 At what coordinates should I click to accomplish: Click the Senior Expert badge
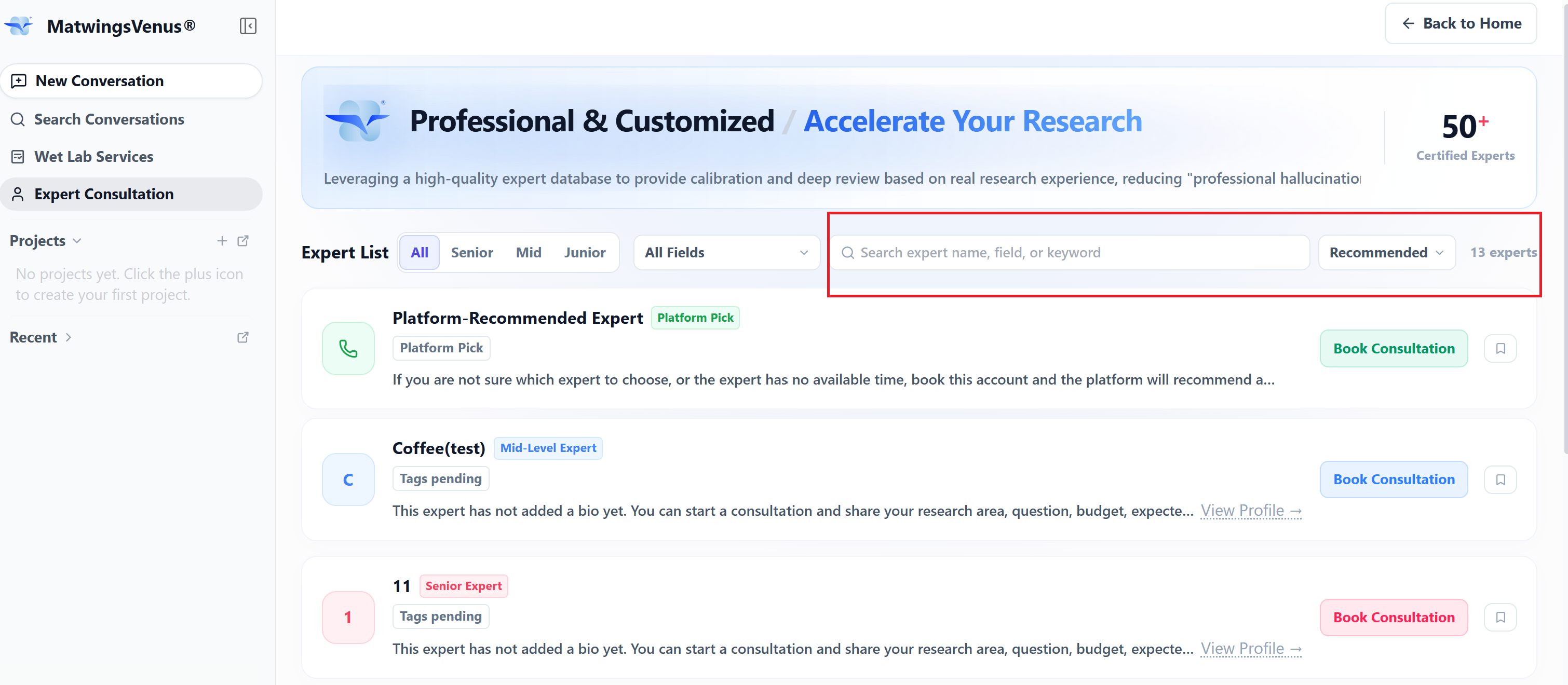tap(463, 586)
